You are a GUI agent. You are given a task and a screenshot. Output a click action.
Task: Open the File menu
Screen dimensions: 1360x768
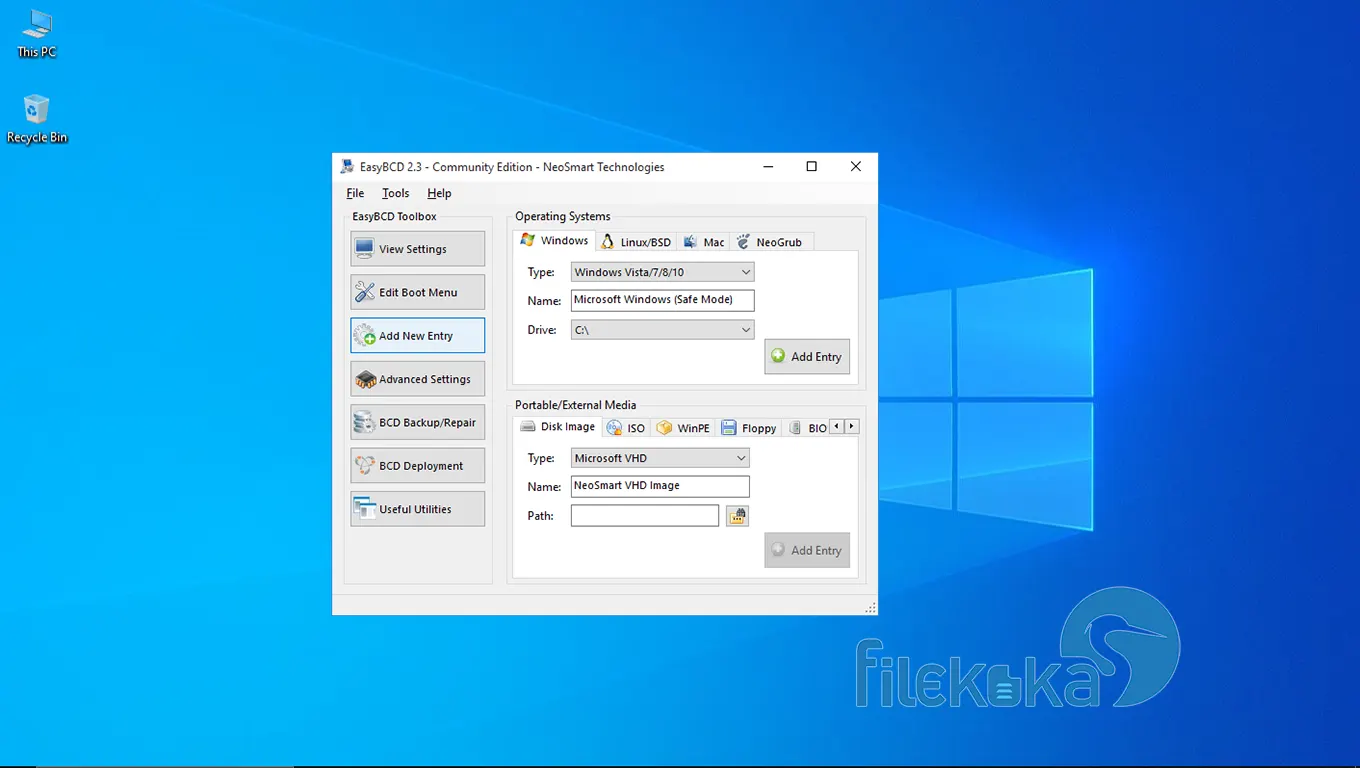click(x=355, y=193)
